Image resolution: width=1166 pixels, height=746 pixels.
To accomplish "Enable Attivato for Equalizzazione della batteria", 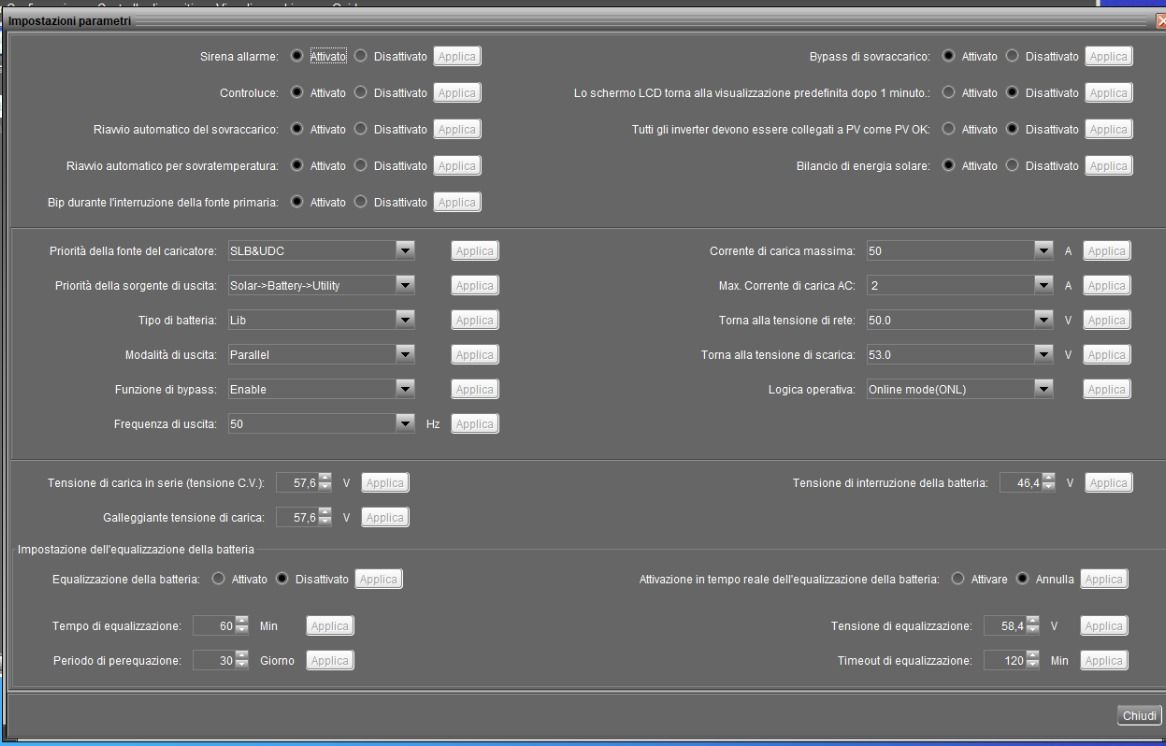I will [218, 579].
